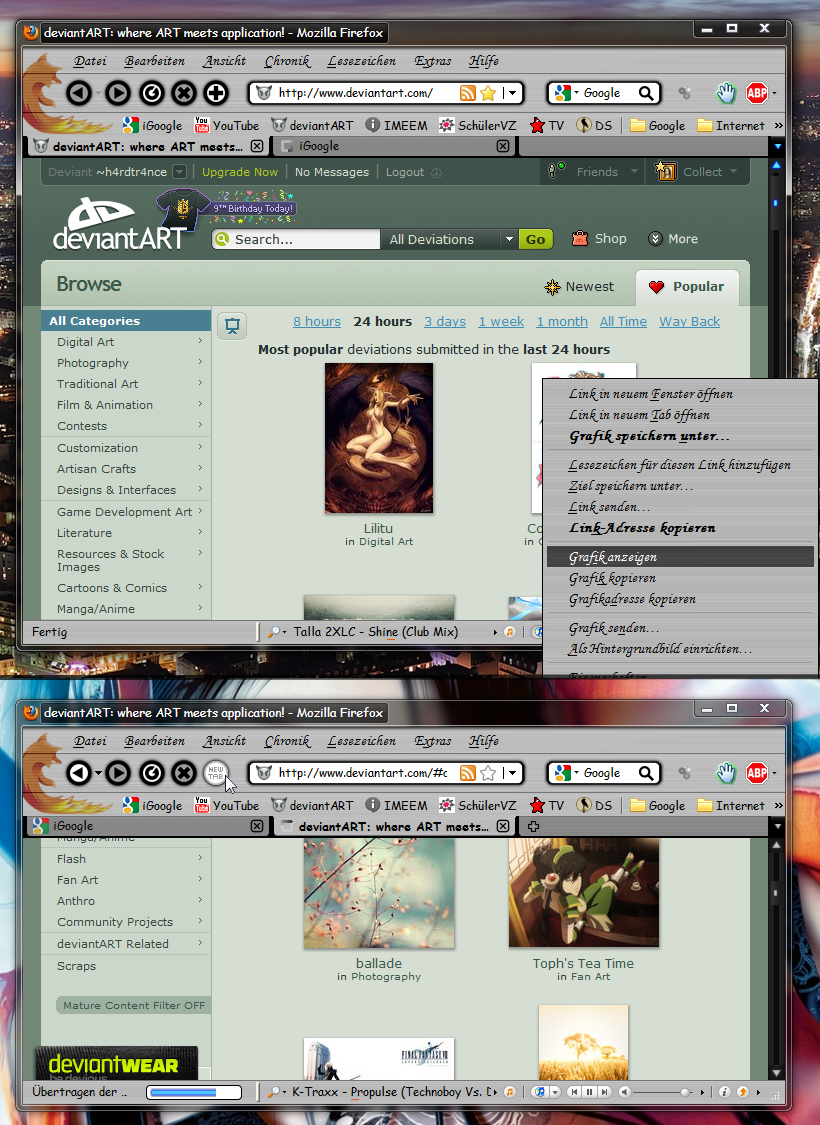The image size is (820, 1125).
Task: Open the Lilitu artwork thumbnail
Action: tap(379, 438)
